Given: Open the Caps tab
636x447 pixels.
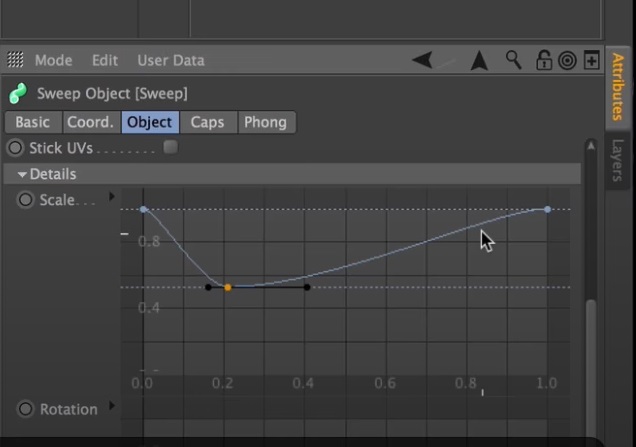Looking at the screenshot, I should pyautogui.click(x=208, y=122).
